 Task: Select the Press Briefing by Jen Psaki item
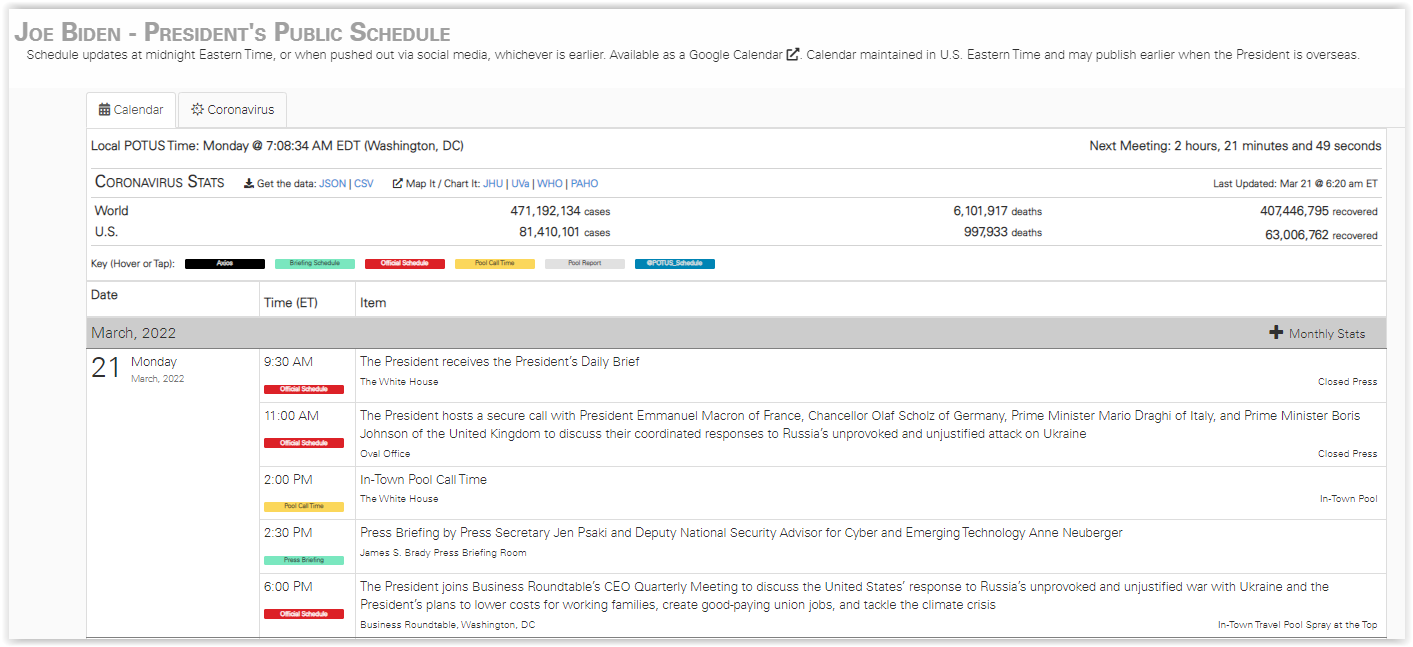741,533
